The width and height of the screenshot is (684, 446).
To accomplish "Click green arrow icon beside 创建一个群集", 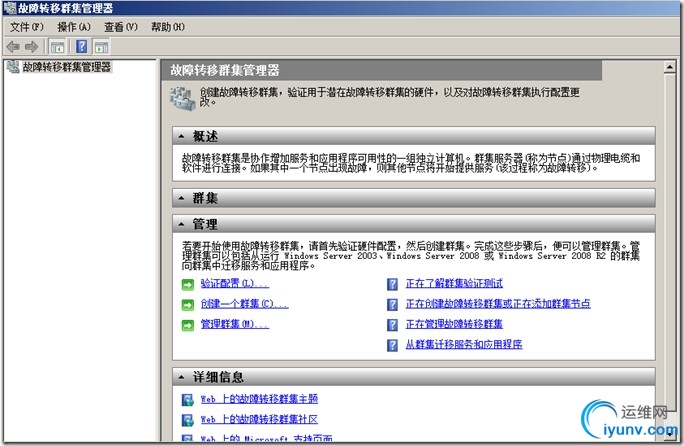I will [x=188, y=305].
